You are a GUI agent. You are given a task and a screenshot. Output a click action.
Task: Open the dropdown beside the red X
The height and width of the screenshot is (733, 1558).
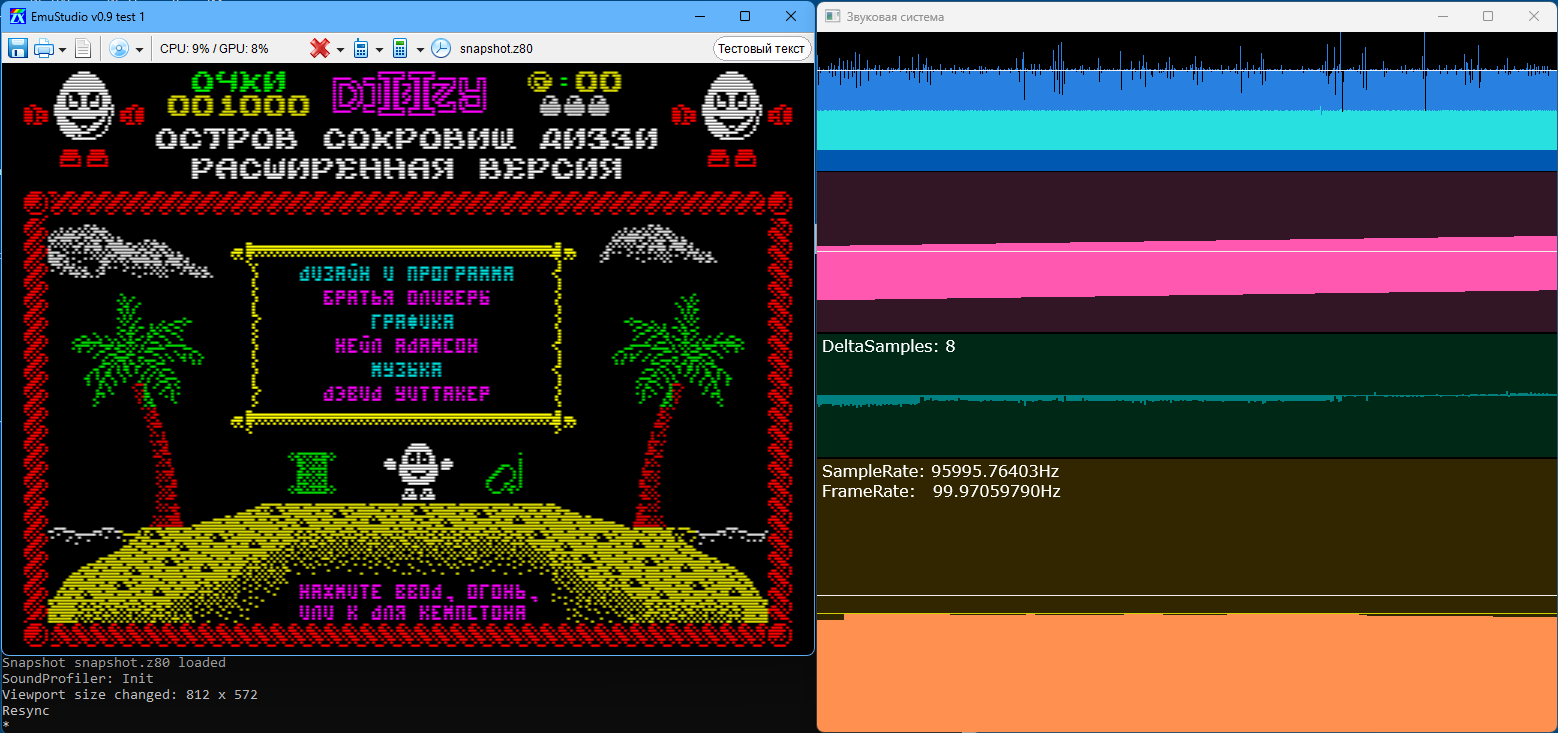[x=340, y=49]
